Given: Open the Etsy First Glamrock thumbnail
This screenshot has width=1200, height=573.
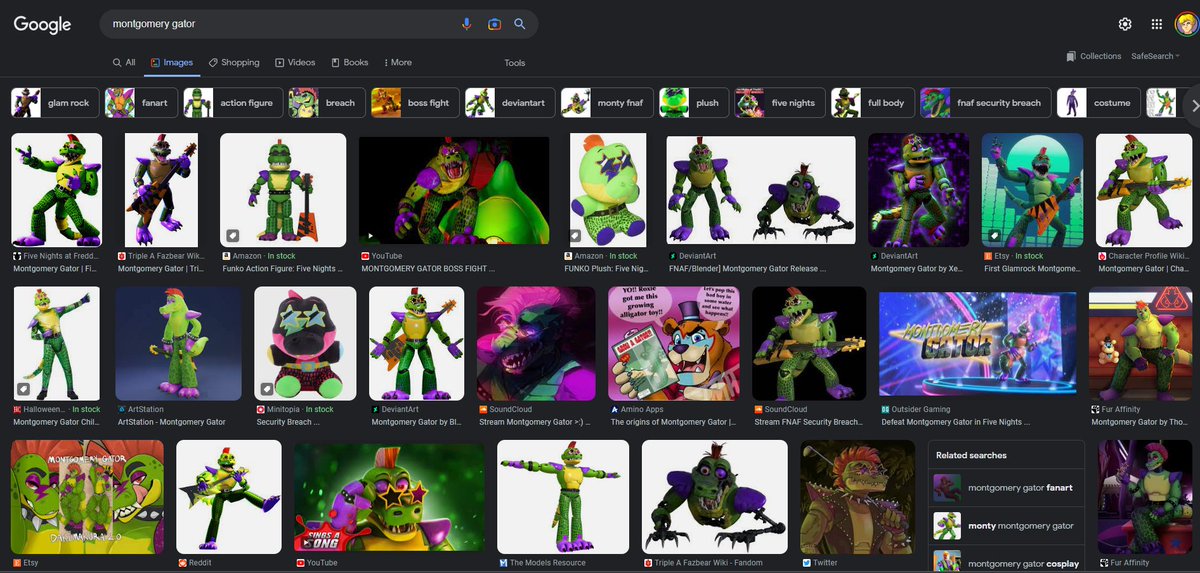Looking at the screenshot, I should (x=1032, y=190).
